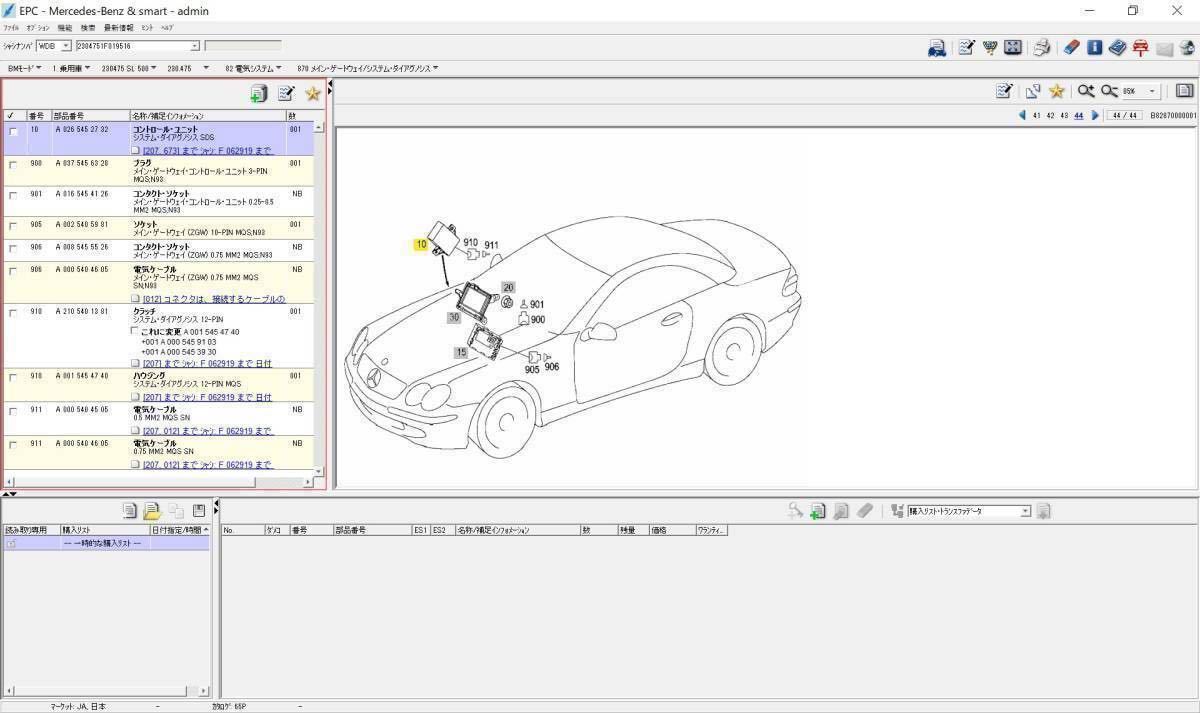Click the add item icon in the shopping list toolbar
This screenshot has height=713, width=1200.
pos(817,511)
